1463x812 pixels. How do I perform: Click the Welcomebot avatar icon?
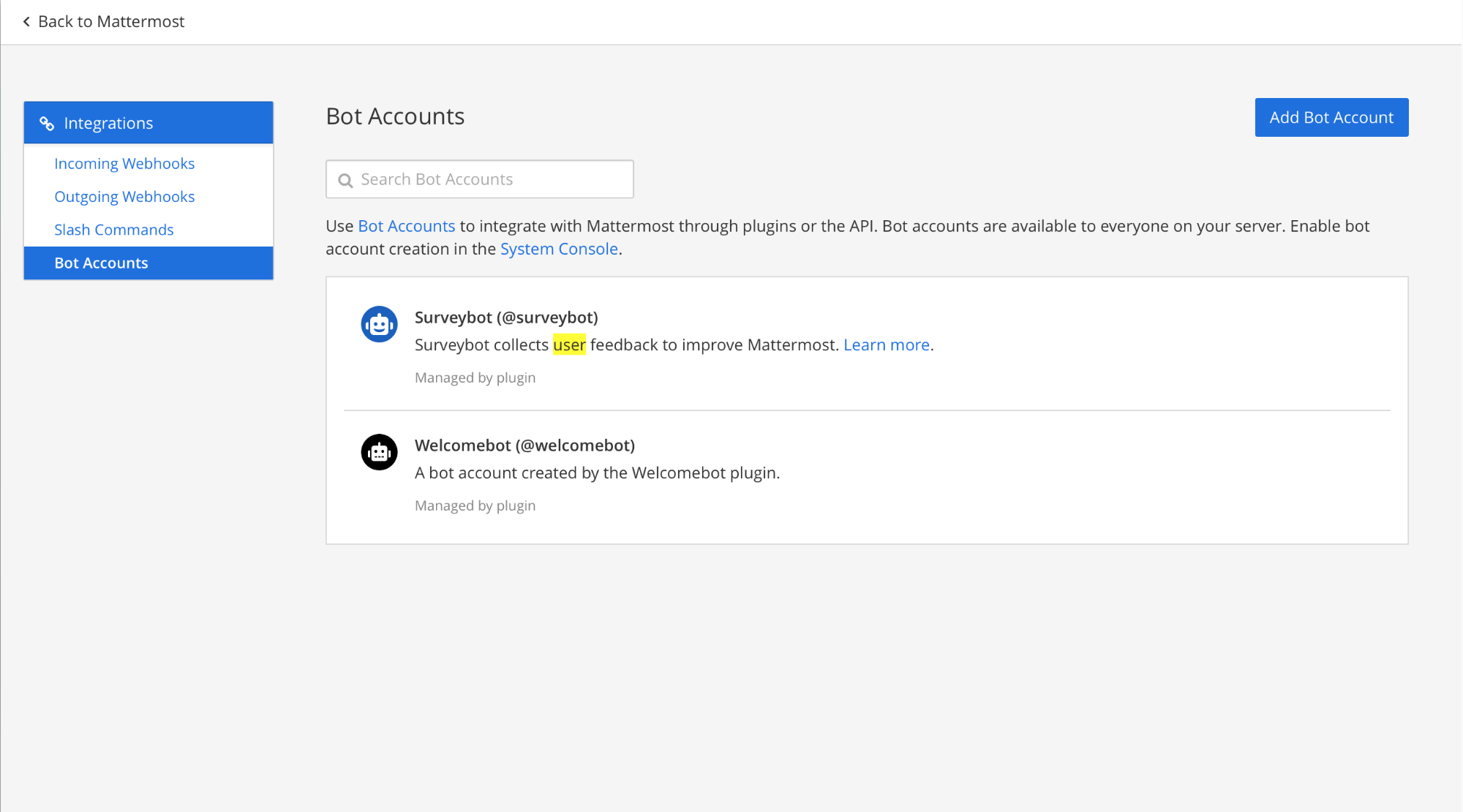pos(379,452)
